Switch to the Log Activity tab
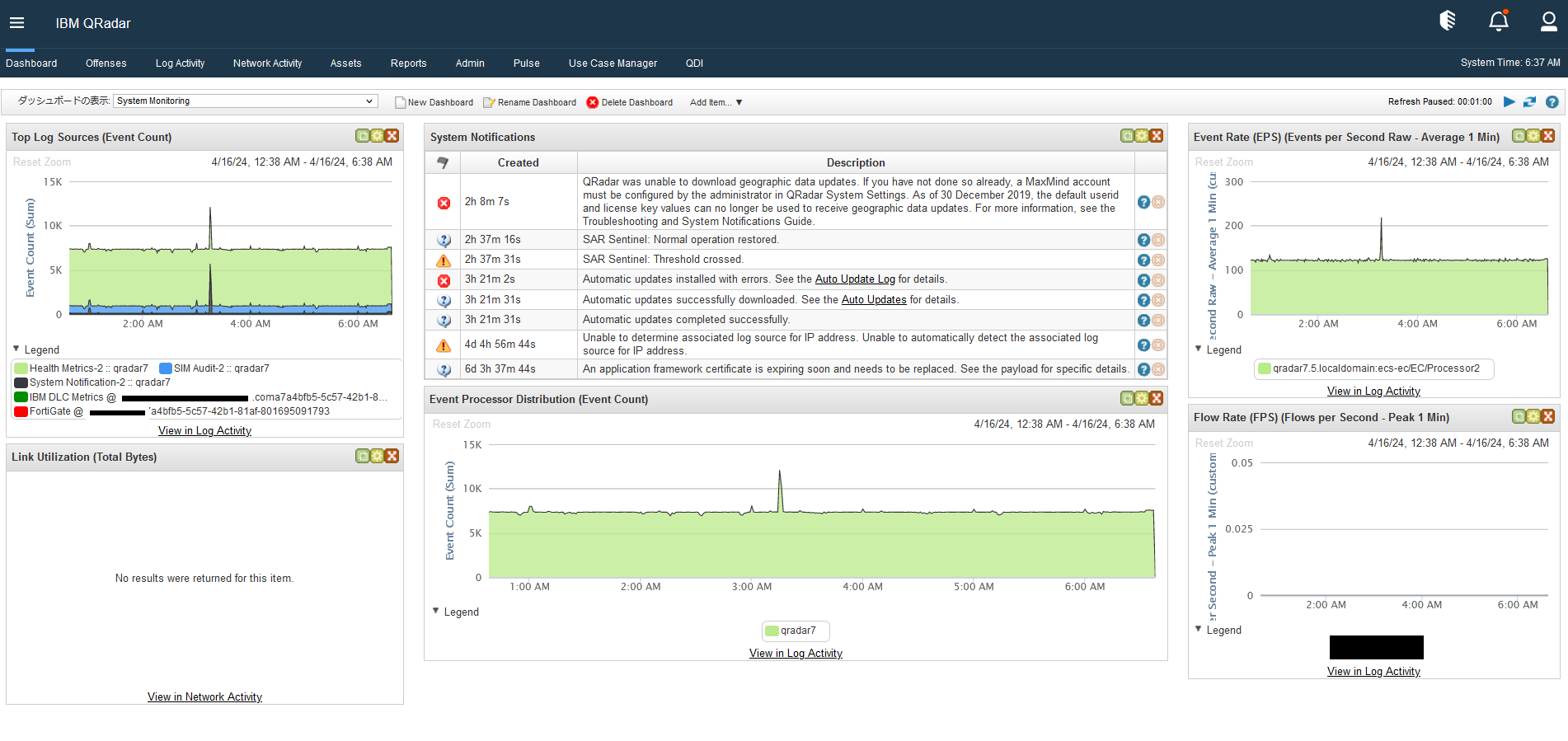 180,63
